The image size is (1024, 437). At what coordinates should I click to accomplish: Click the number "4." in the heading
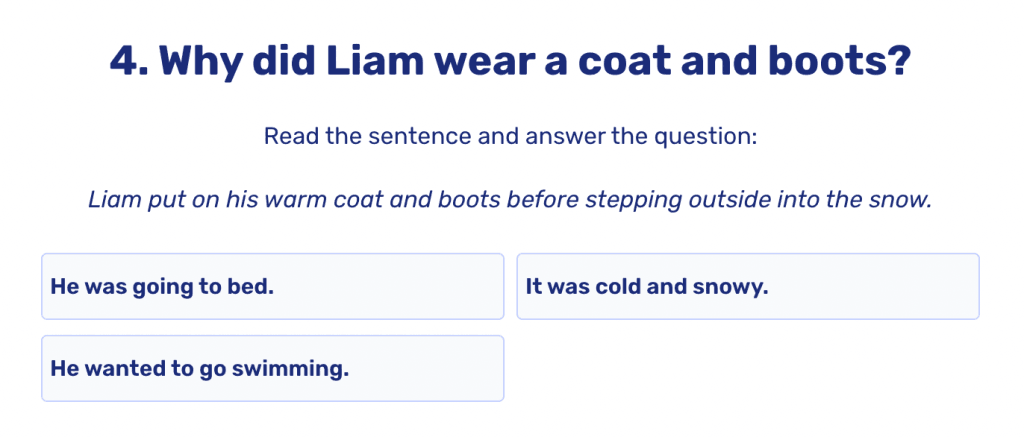pyautogui.click(x=129, y=62)
